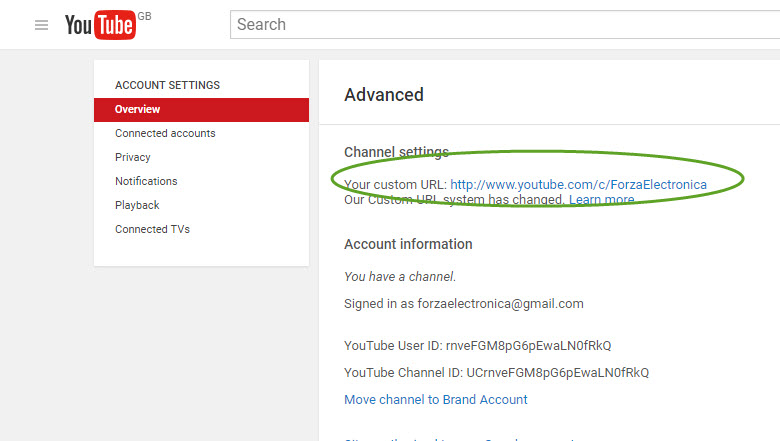The width and height of the screenshot is (780, 441).
Task: Click Move channel to Brand Account
Action: (436, 400)
